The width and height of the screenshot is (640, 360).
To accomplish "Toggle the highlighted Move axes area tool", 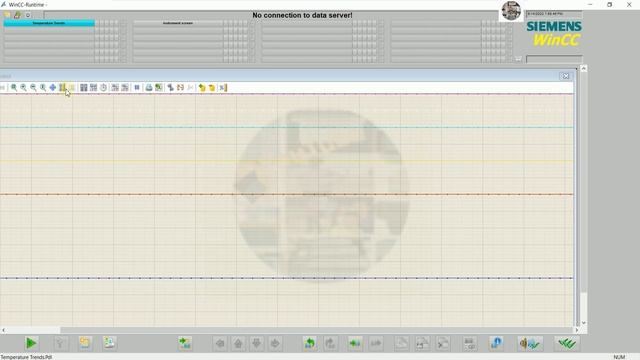I will tap(62, 87).
